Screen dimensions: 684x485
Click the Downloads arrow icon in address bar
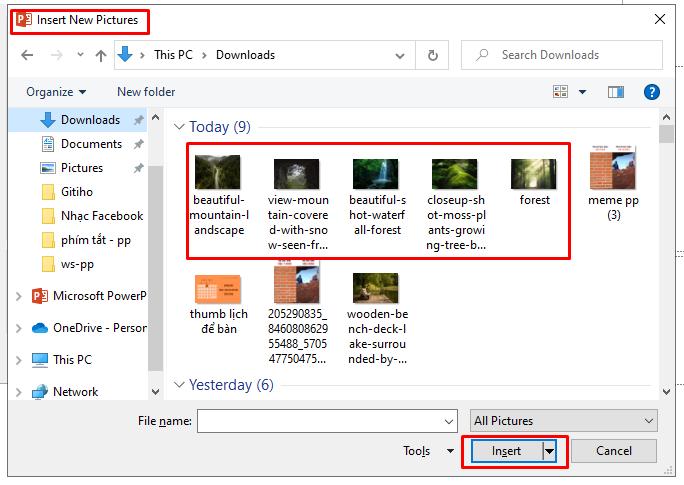click(125, 55)
